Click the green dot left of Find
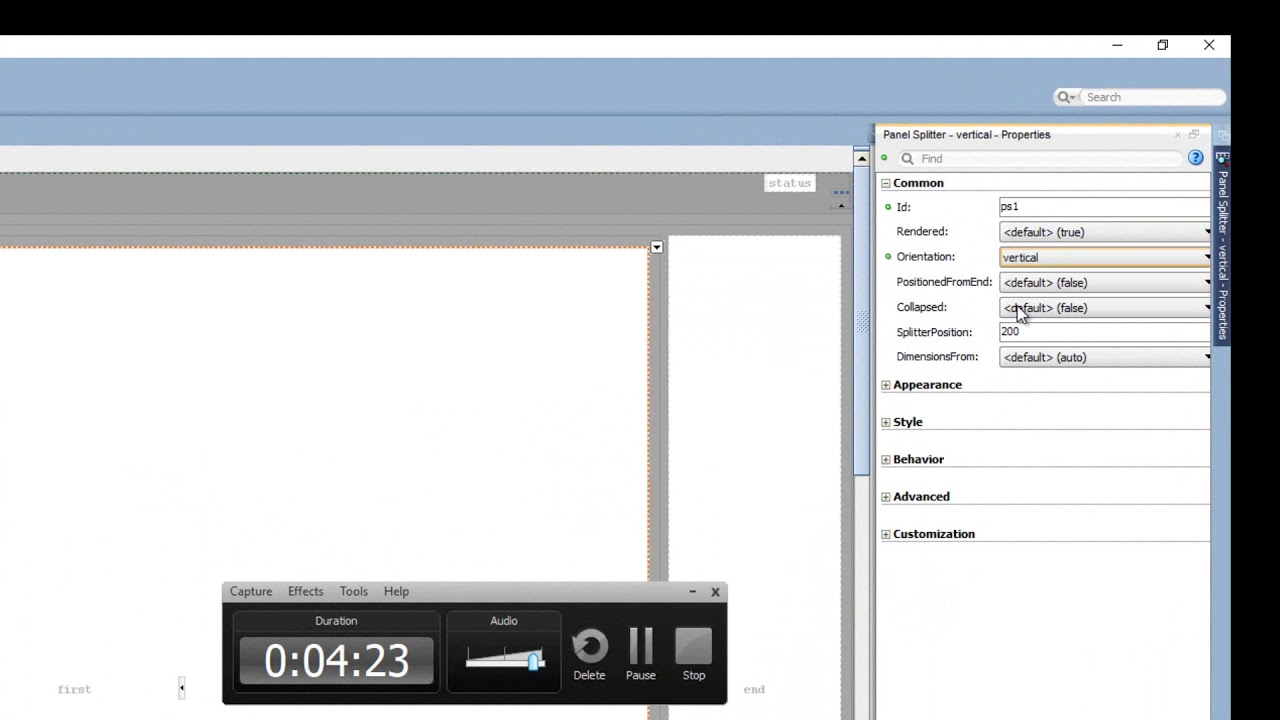 tap(884, 158)
